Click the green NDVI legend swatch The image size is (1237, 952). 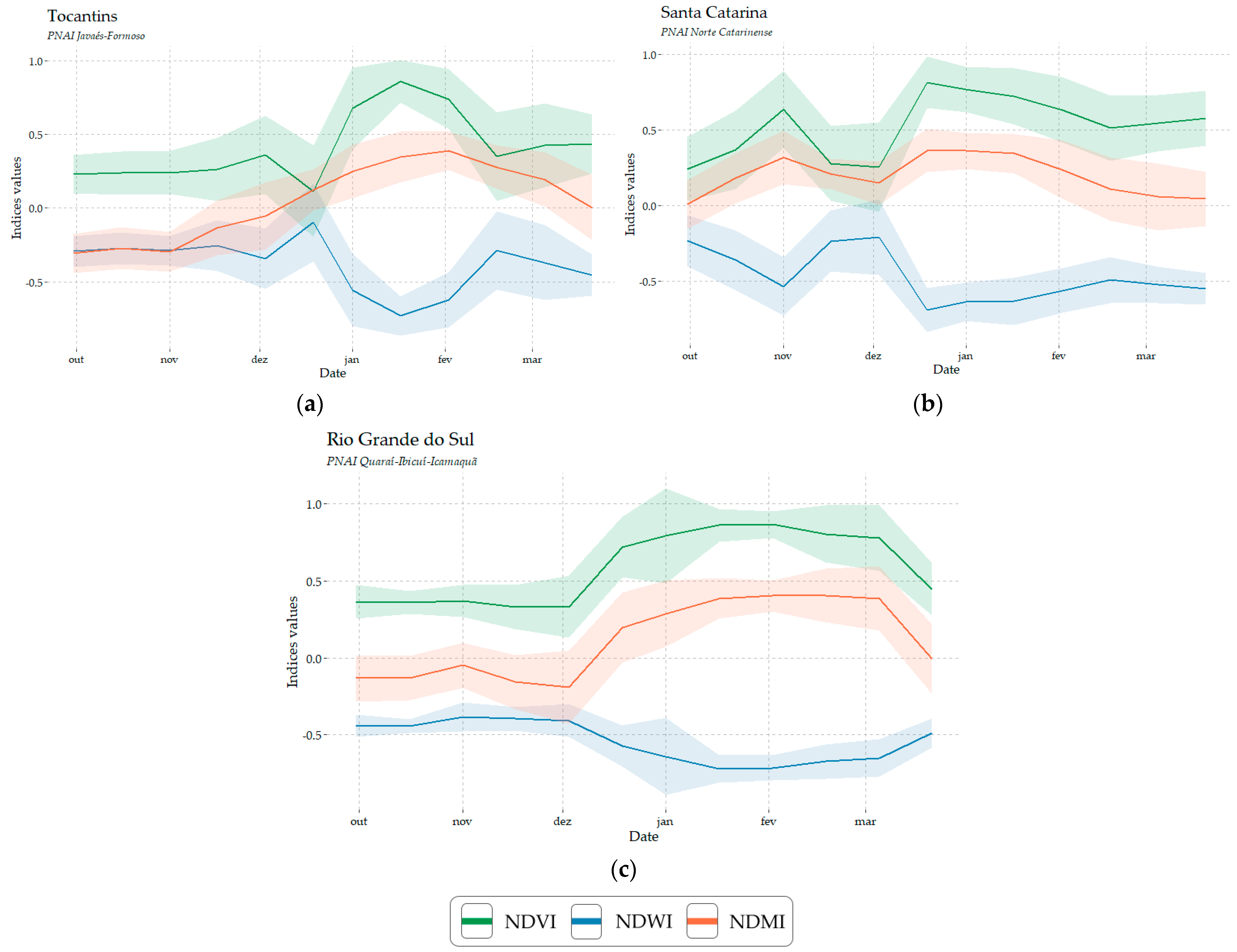476,921
